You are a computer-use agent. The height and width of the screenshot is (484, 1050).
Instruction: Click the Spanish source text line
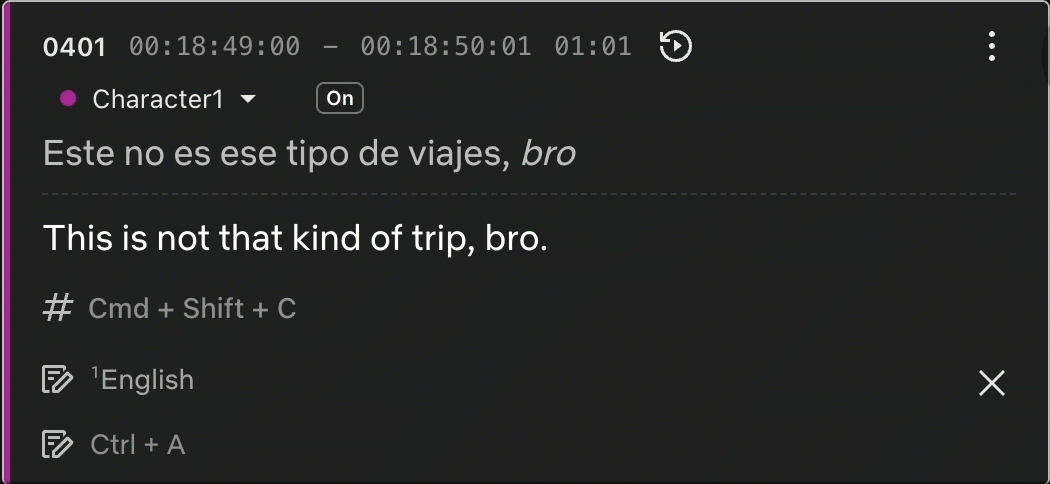pos(280,154)
